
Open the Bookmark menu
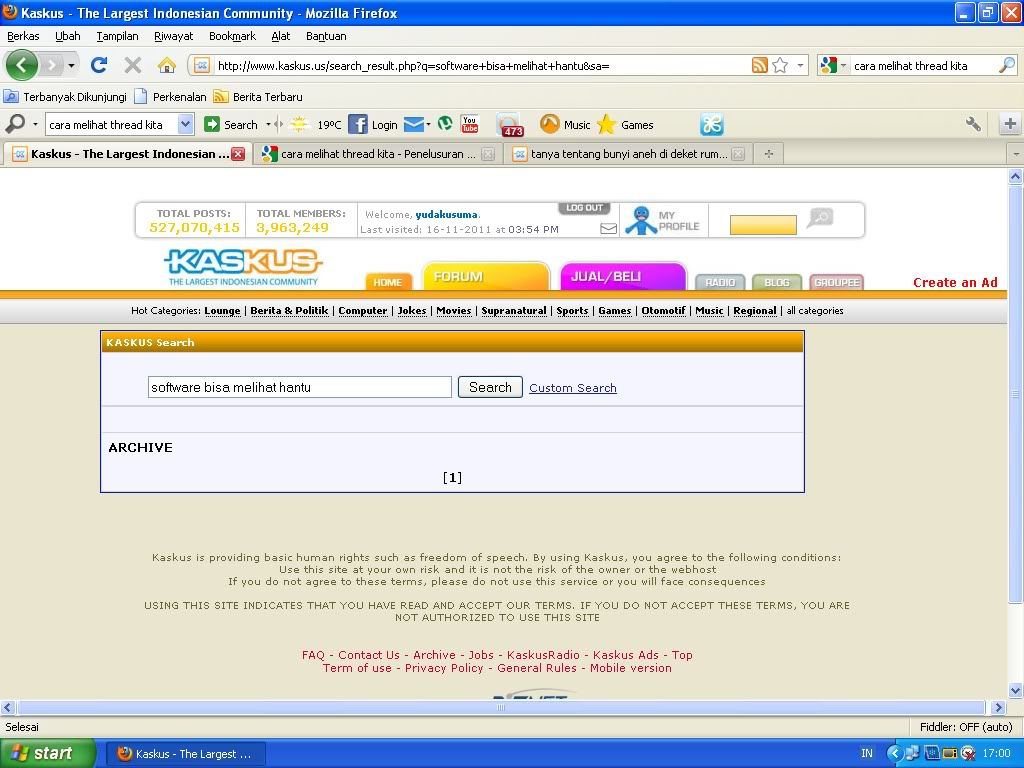pos(232,36)
